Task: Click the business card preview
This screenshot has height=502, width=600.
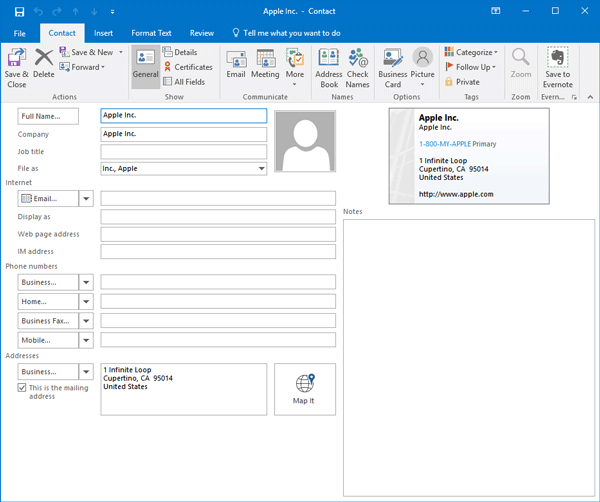Action: coord(469,156)
